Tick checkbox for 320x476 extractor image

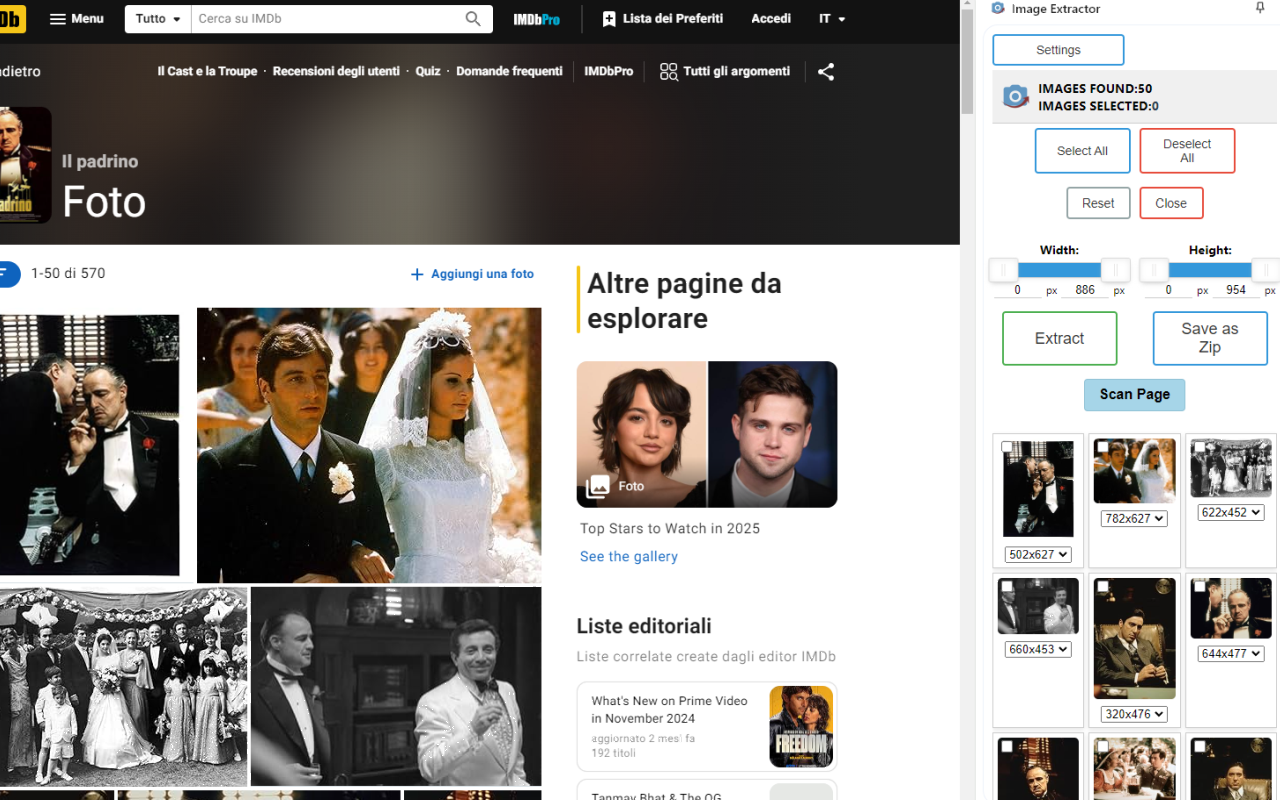tap(1103, 586)
